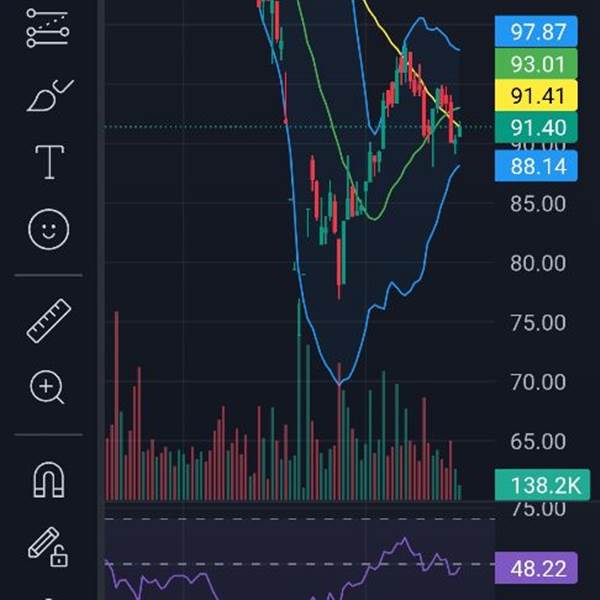Click the 65.00 price scale label

[538, 442]
